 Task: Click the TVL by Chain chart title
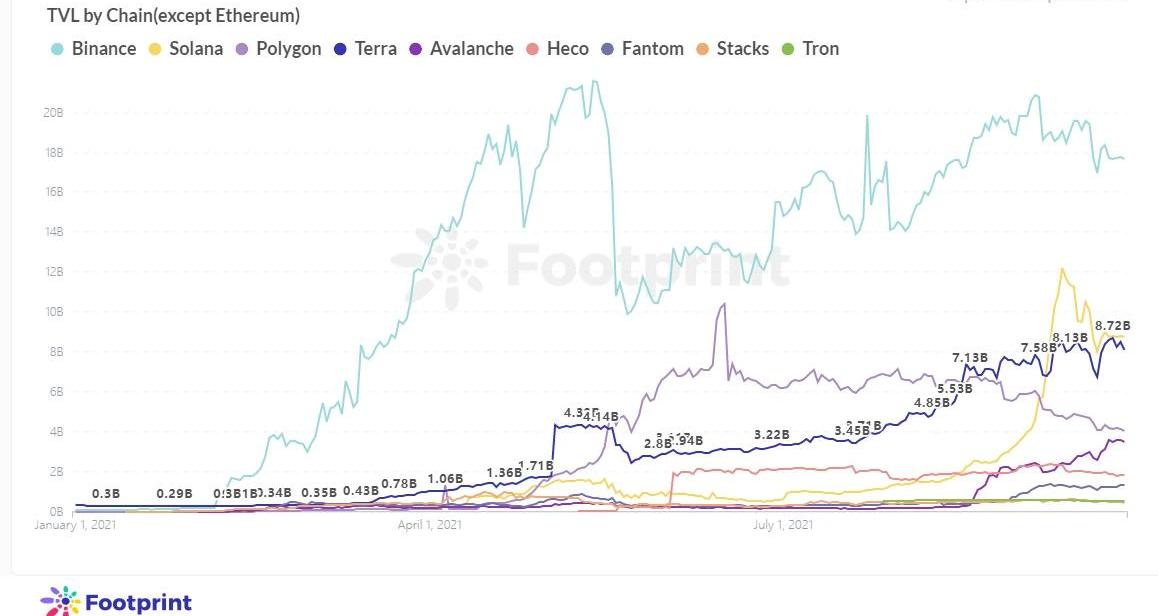(x=174, y=15)
